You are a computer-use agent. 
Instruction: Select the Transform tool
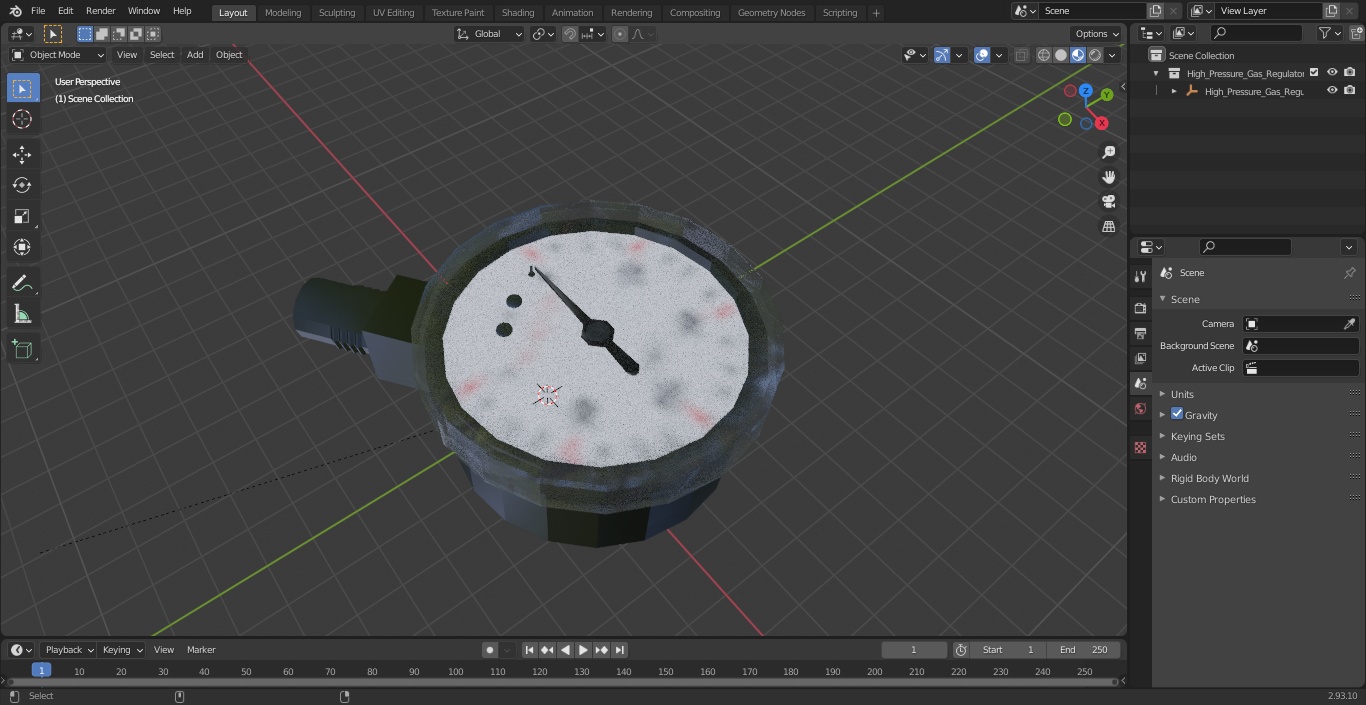(x=22, y=247)
